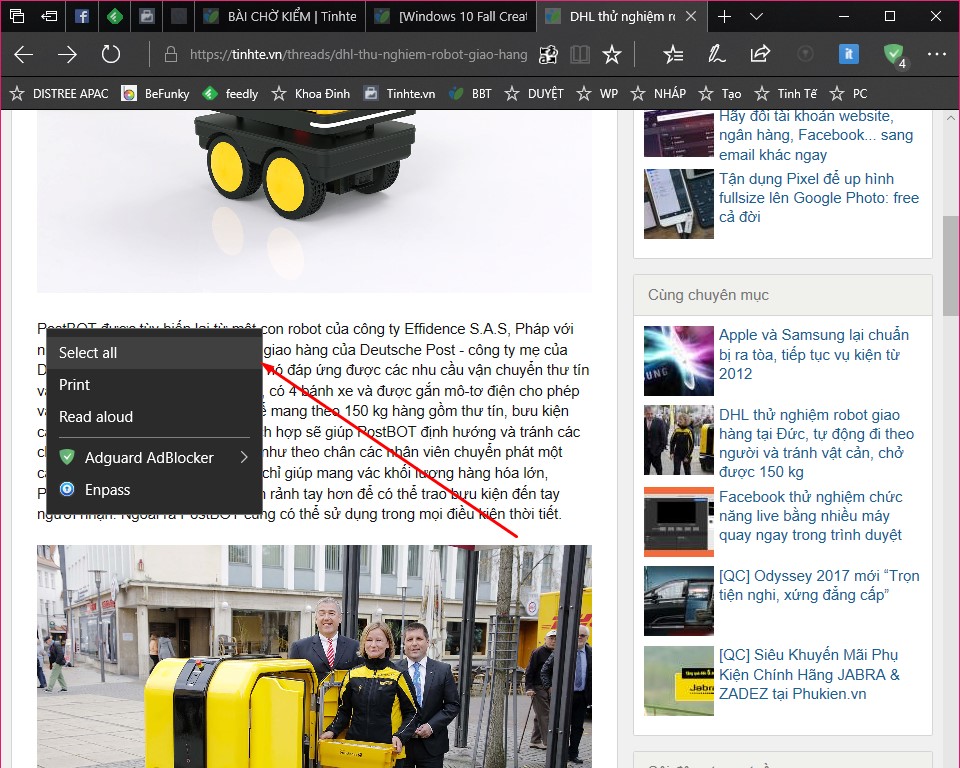
Task: Set aside the open tabs
Action: [49, 17]
